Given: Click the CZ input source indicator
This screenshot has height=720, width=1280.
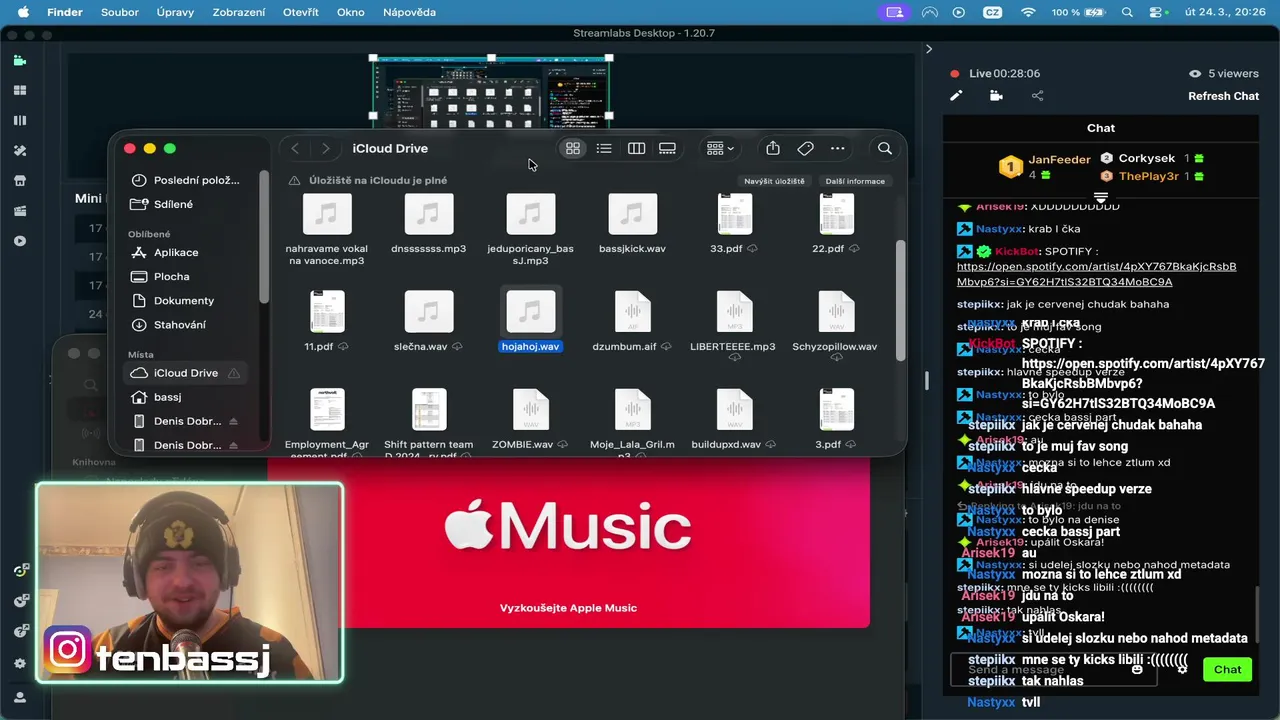Looking at the screenshot, I should point(992,12).
